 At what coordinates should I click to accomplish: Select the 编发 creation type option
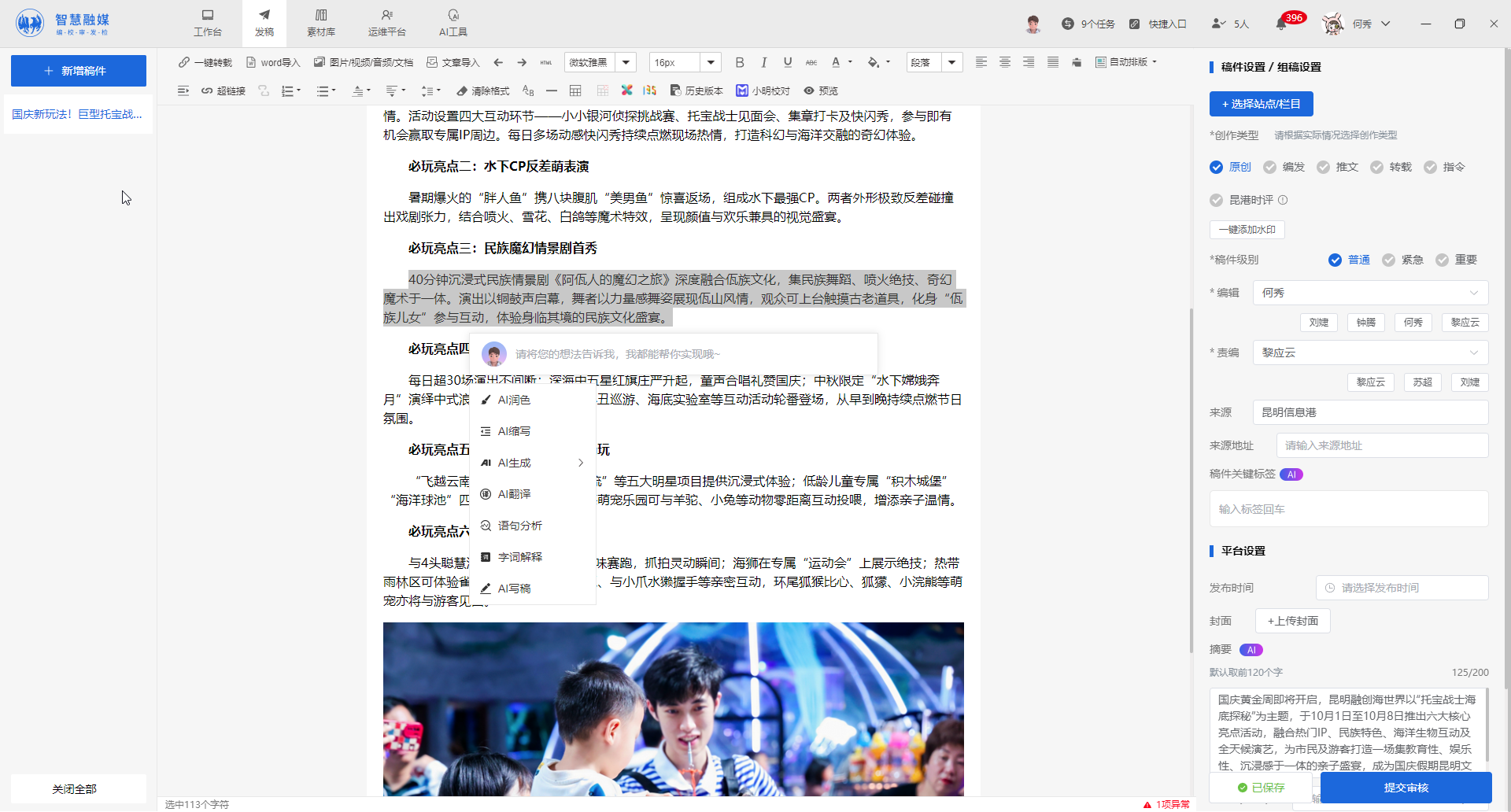pyautogui.click(x=1284, y=167)
